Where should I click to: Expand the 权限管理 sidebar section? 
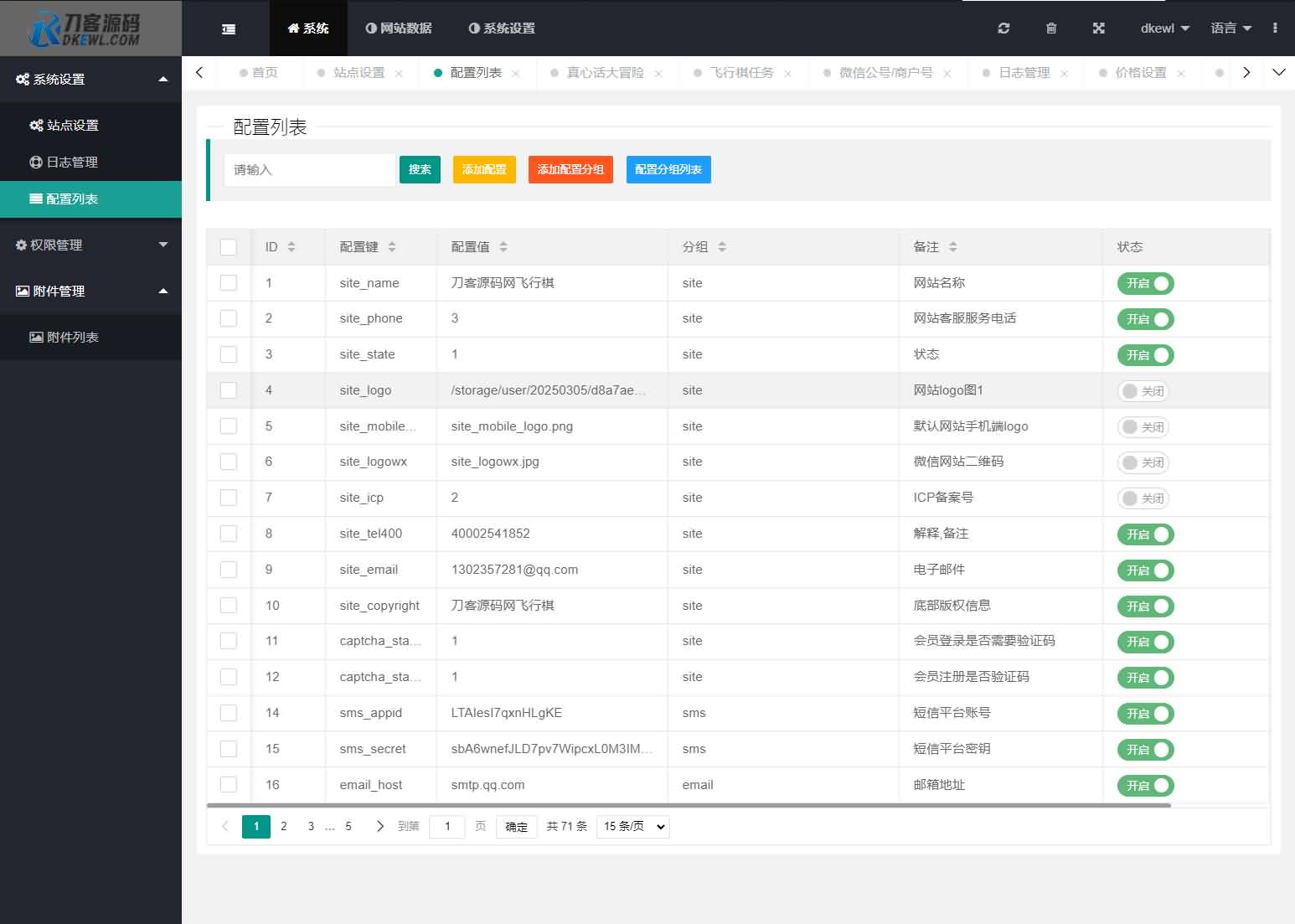(x=90, y=245)
